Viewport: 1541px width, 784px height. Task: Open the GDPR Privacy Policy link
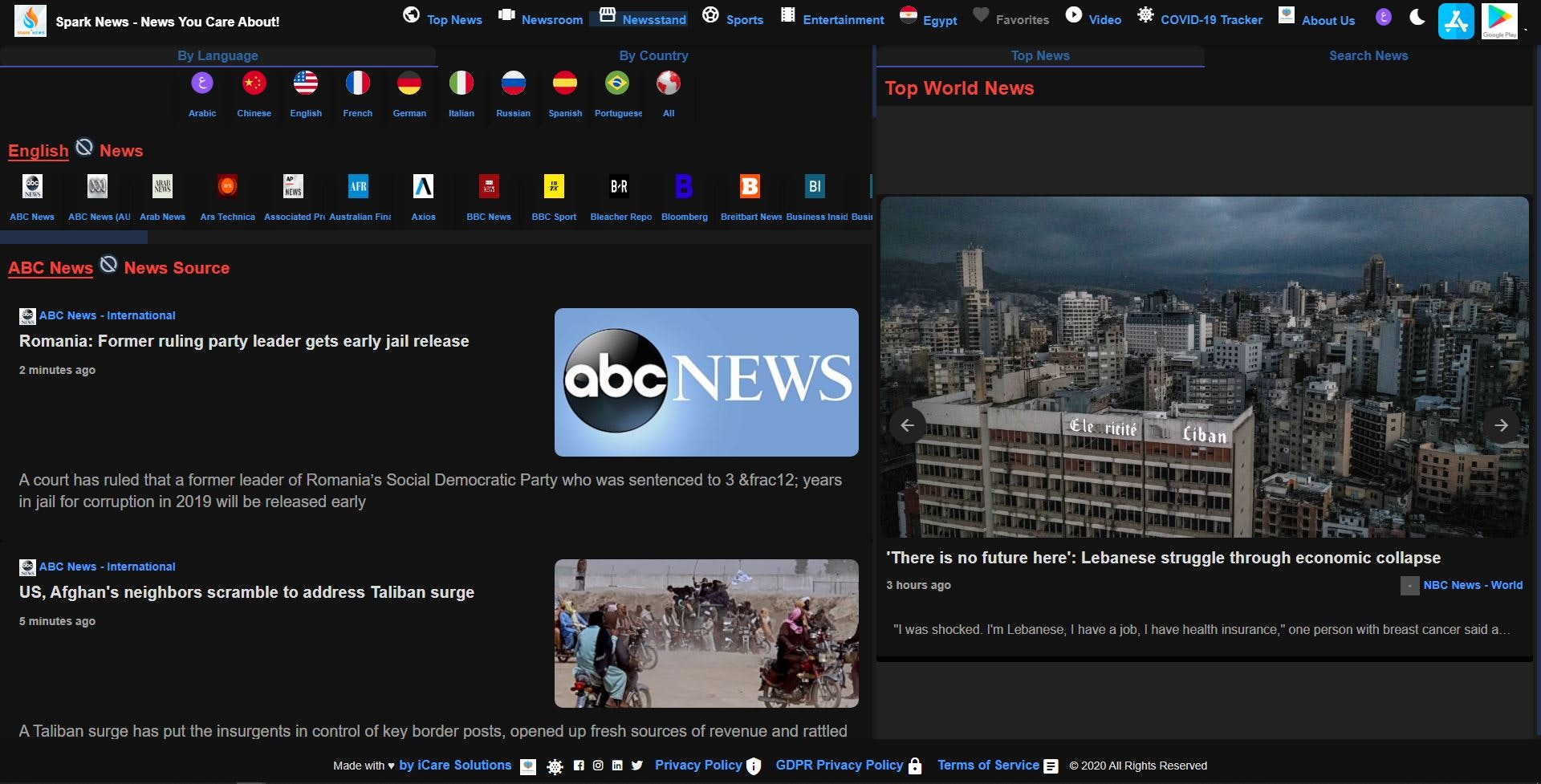point(839,766)
